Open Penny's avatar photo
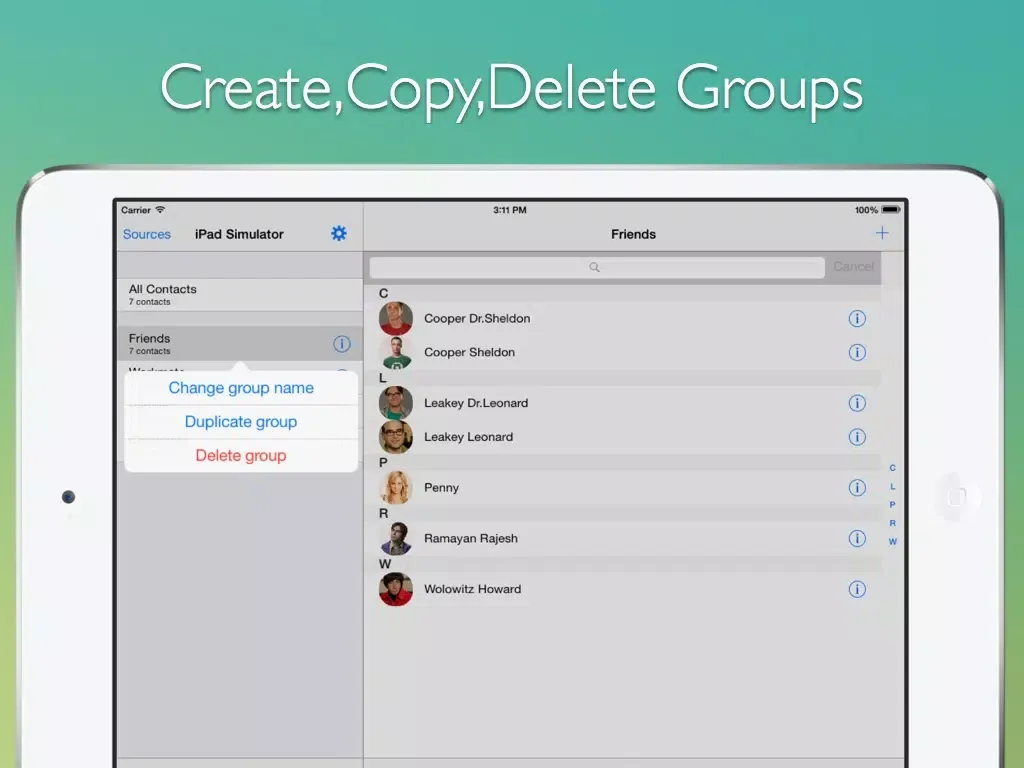The width and height of the screenshot is (1024, 768). coord(396,488)
